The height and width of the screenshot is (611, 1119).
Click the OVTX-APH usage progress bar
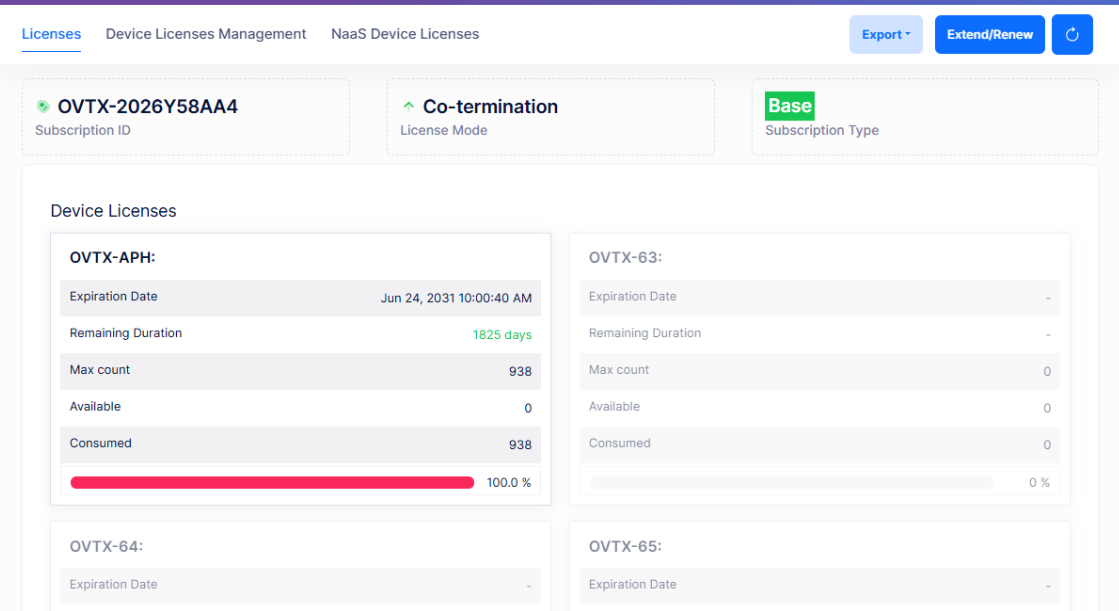pyautogui.click(x=272, y=483)
